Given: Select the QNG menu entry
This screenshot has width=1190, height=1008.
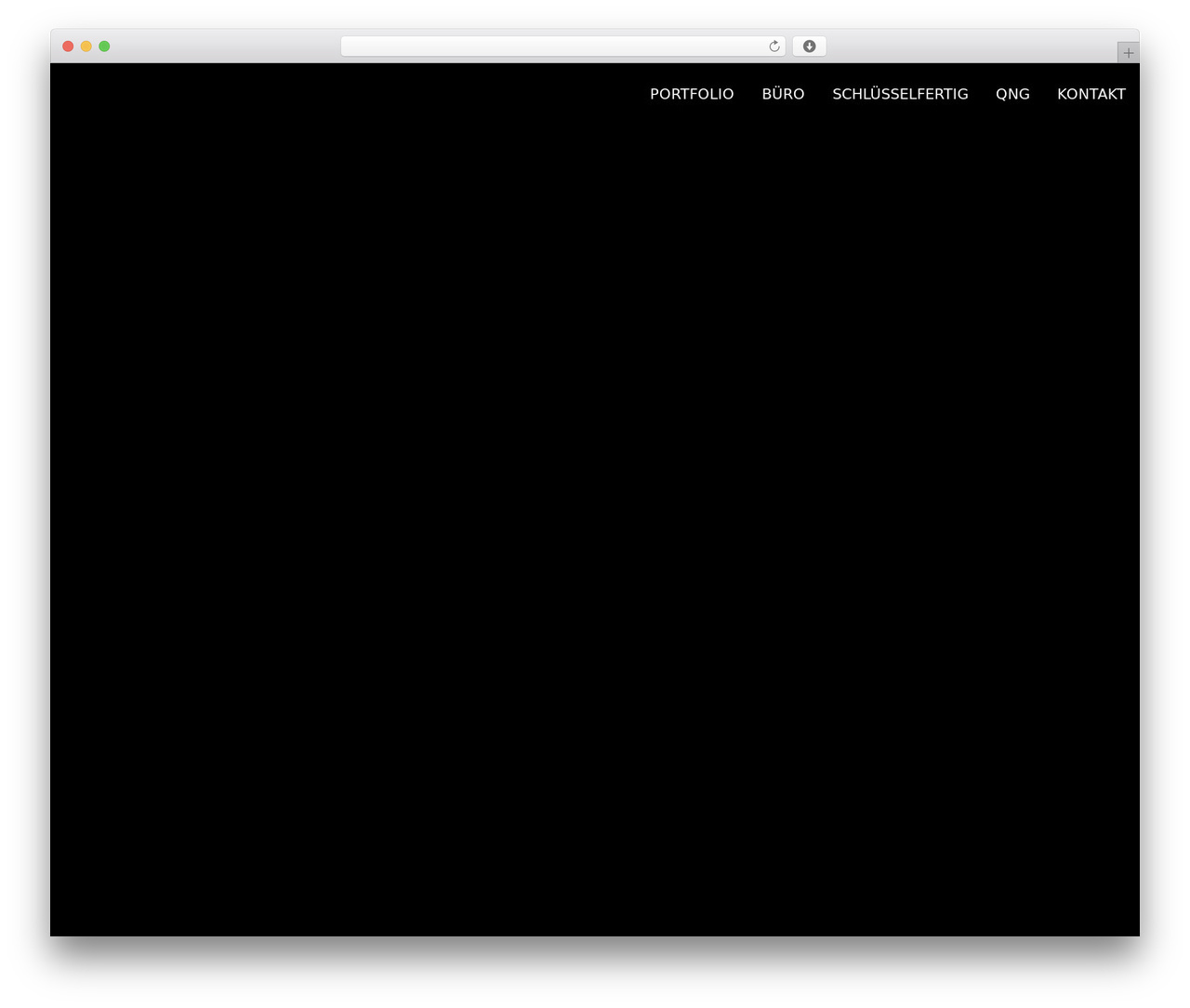Looking at the screenshot, I should 1012,94.
